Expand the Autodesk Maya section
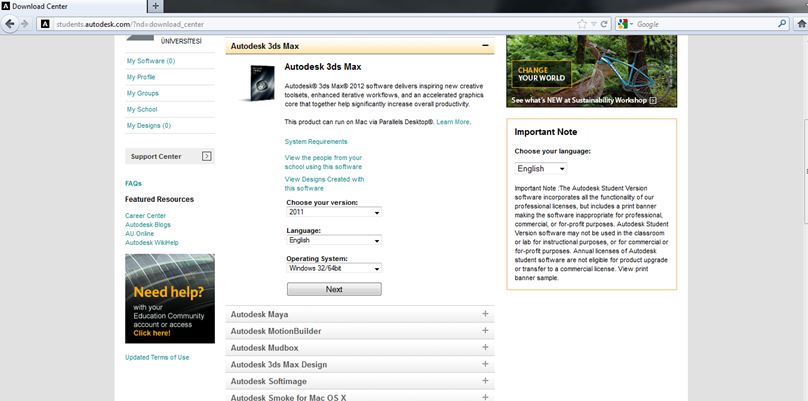The width and height of the screenshot is (808, 401). [x=485, y=314]
